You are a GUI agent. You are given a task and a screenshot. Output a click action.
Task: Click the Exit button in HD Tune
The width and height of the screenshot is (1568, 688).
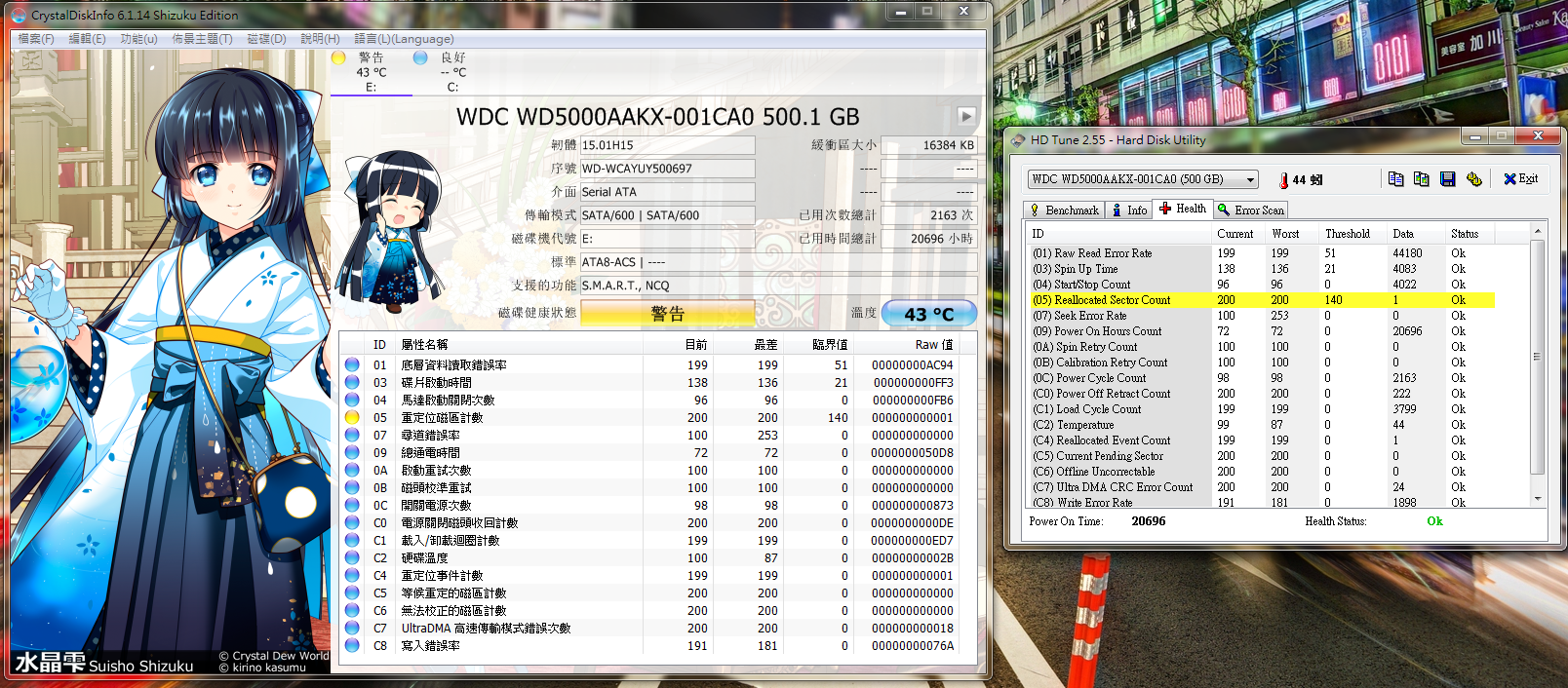point(1520,178)
